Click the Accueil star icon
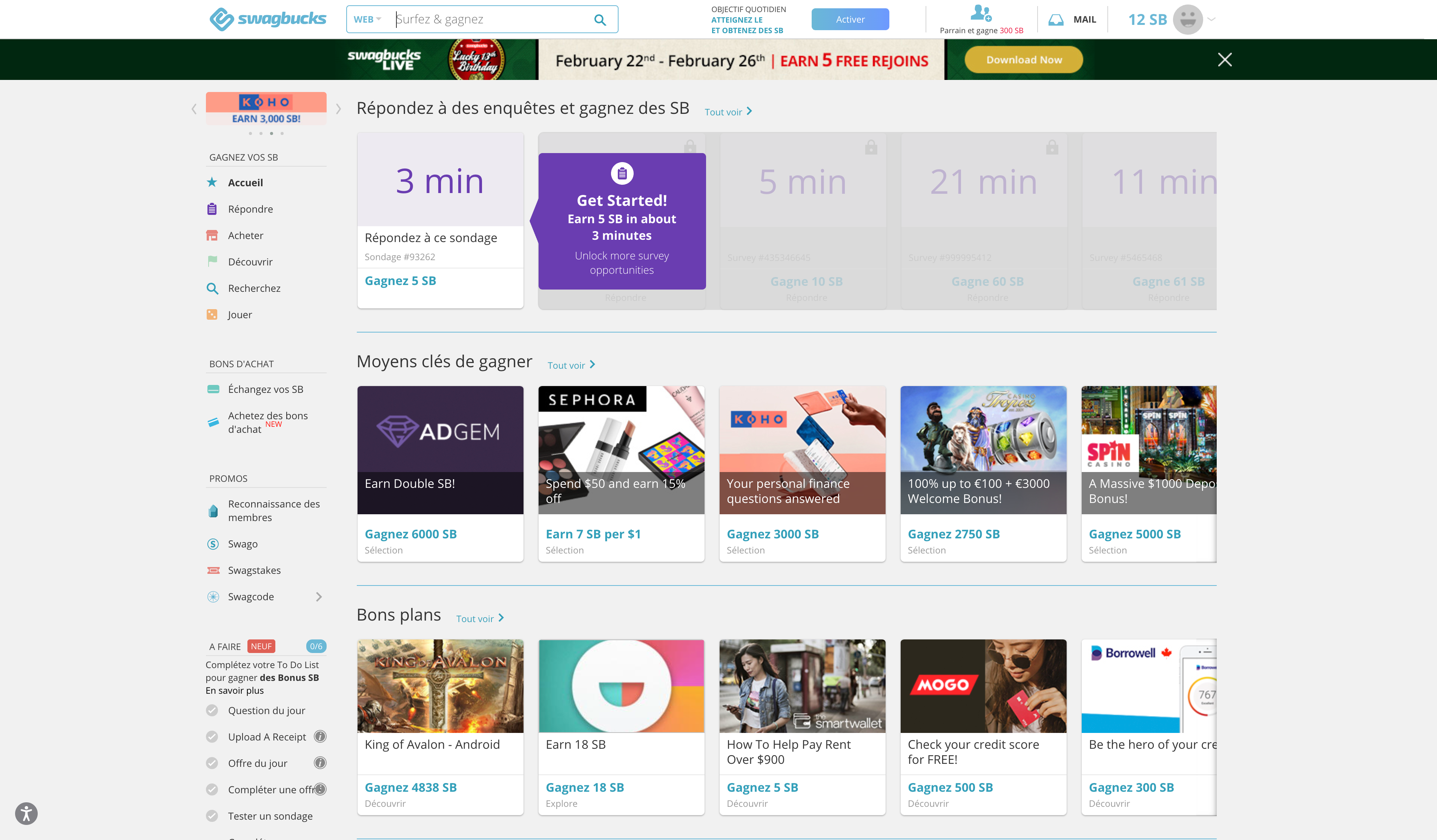The height and width of the screenshot is (840, 1437). 212,182
